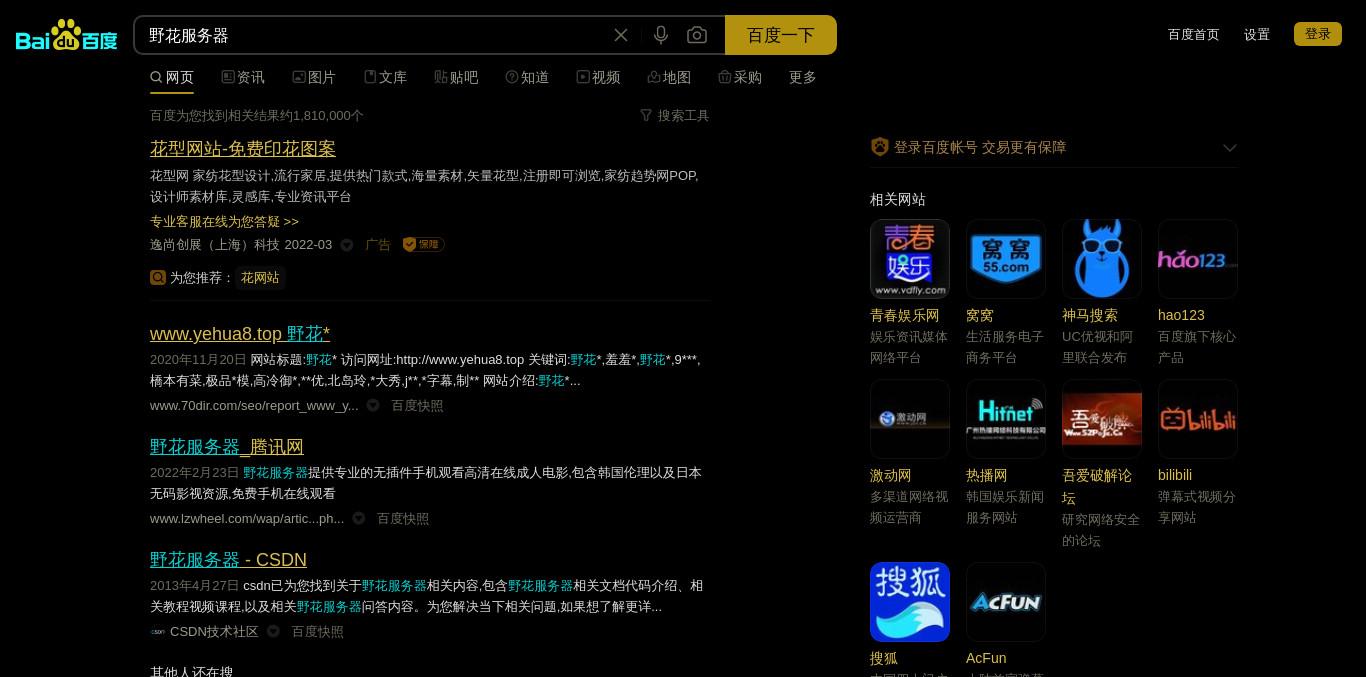Viewport: 1366px width, 677px height.
Task: Click shield icon beside 登录百度帐号
Action: point(880,147)
